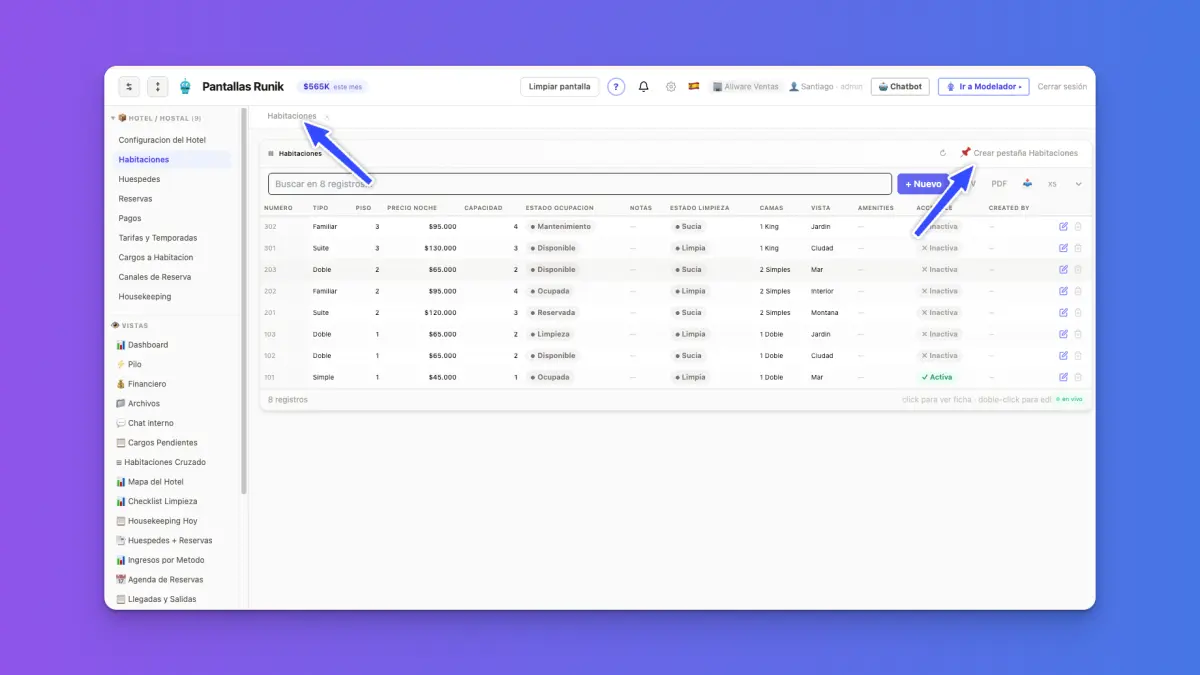Open Mapa del Hotel view
The width and height of the screenshot is (1200, 675).
tap(150, 482)
